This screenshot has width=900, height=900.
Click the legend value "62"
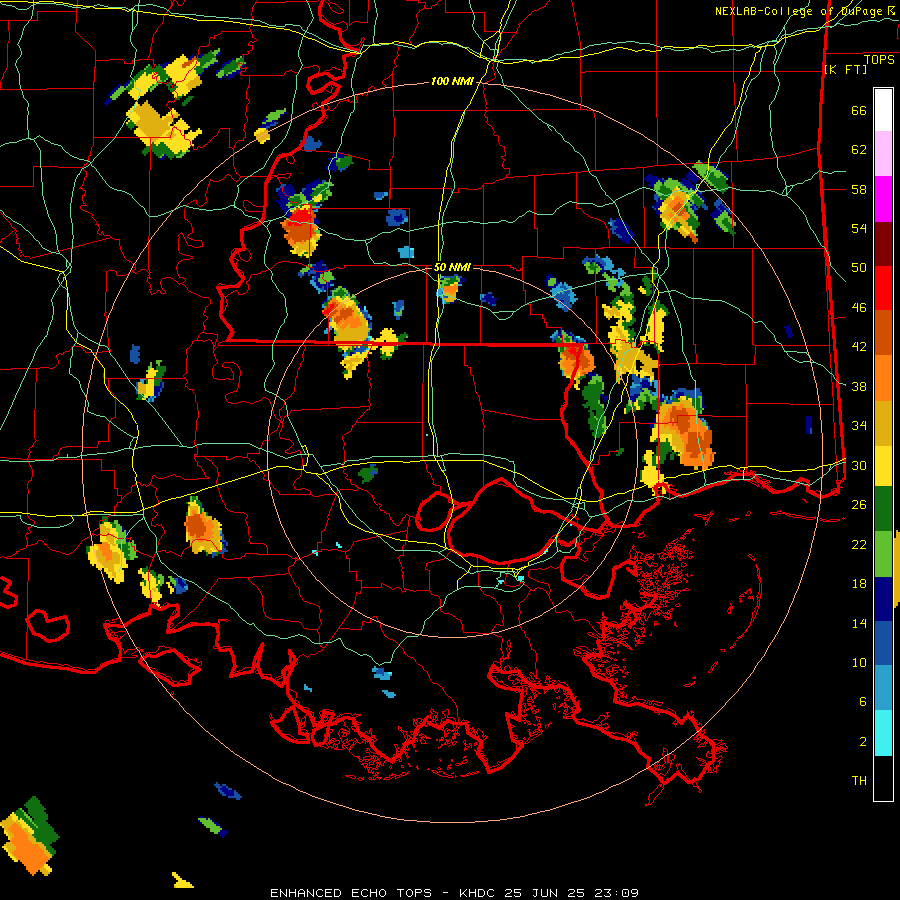tap(859, 150)
